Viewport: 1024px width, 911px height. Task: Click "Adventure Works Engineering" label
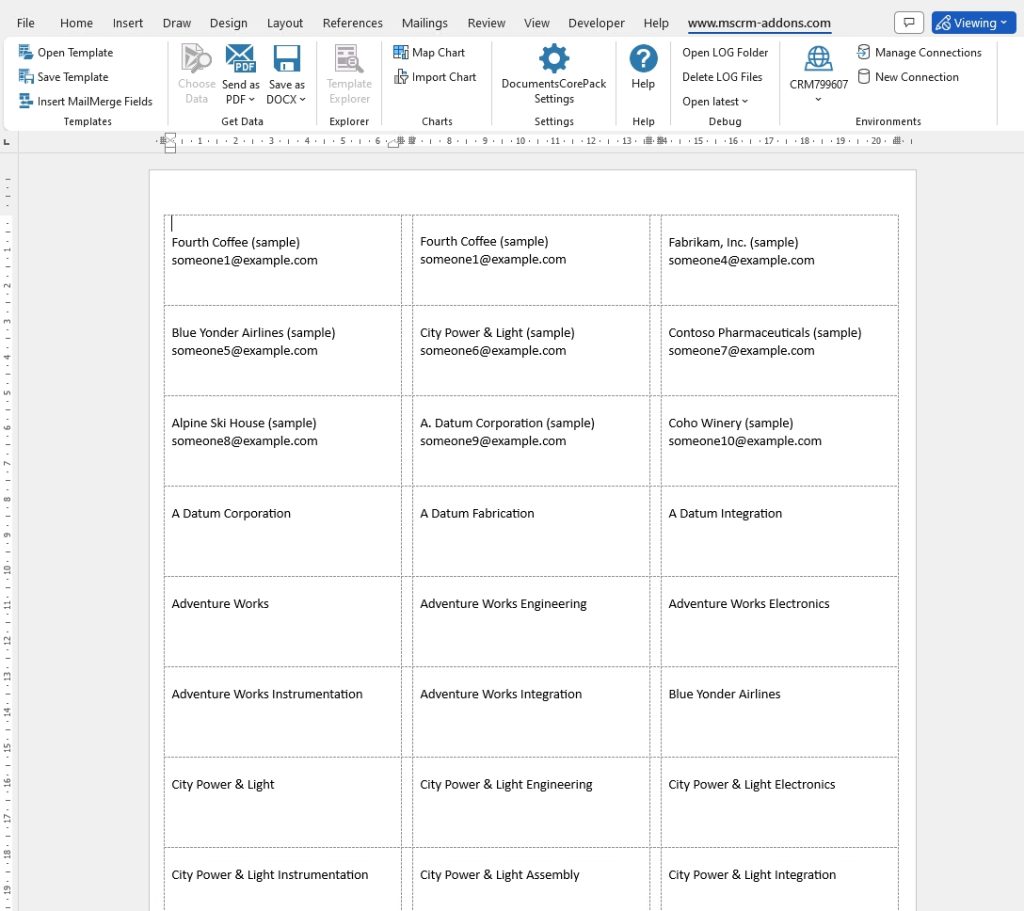pos(503,603)
